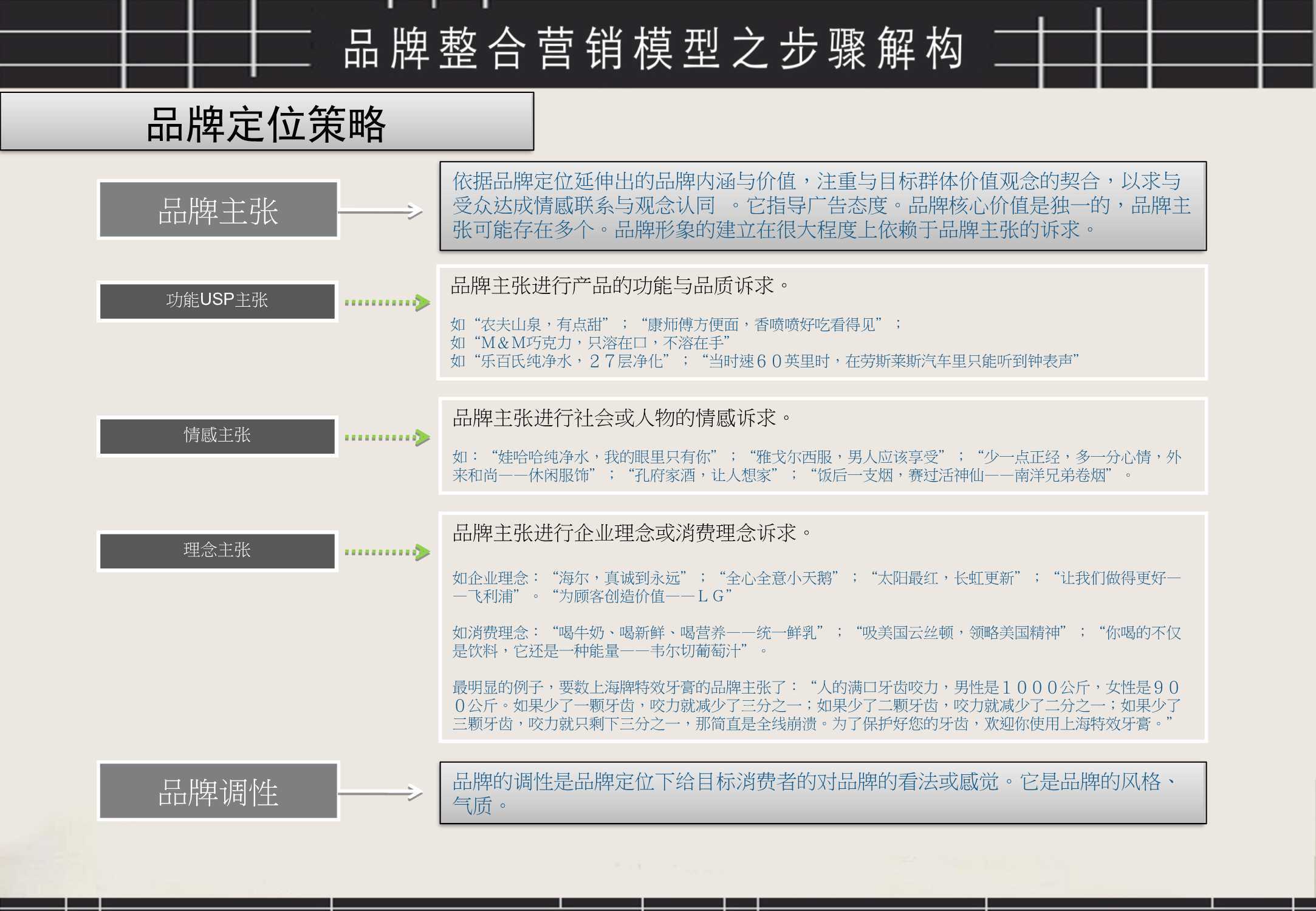
Task: Click the green dotted arrow beside 理念主张
Action: pyautogui.click(x=388, y=552)
